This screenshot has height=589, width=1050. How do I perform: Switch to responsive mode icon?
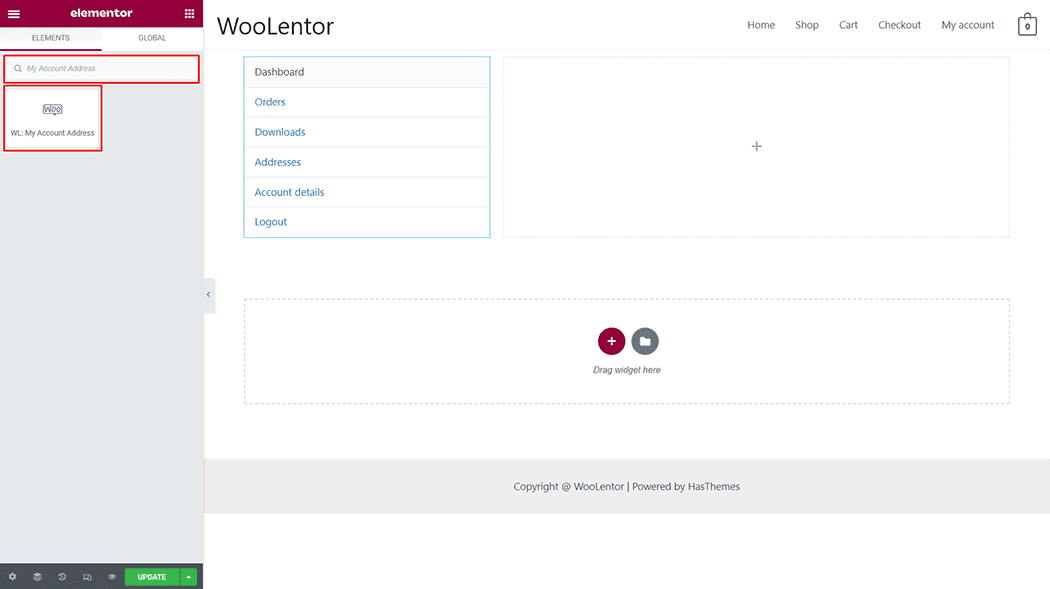[87, 577]
